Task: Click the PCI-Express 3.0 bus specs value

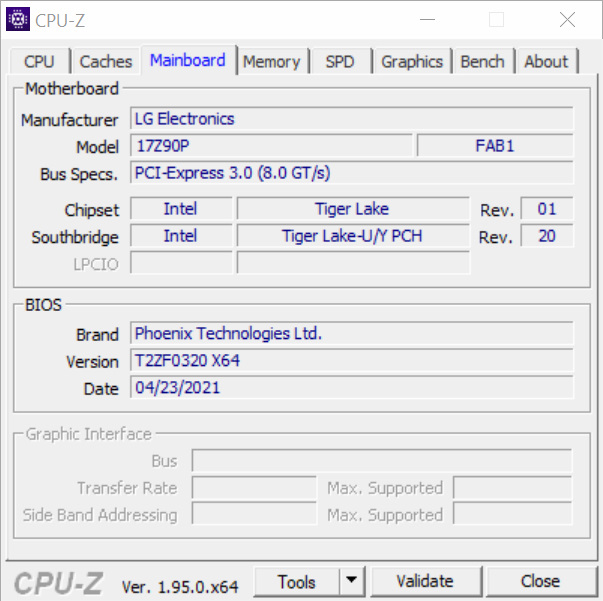Action: (351, 173)
